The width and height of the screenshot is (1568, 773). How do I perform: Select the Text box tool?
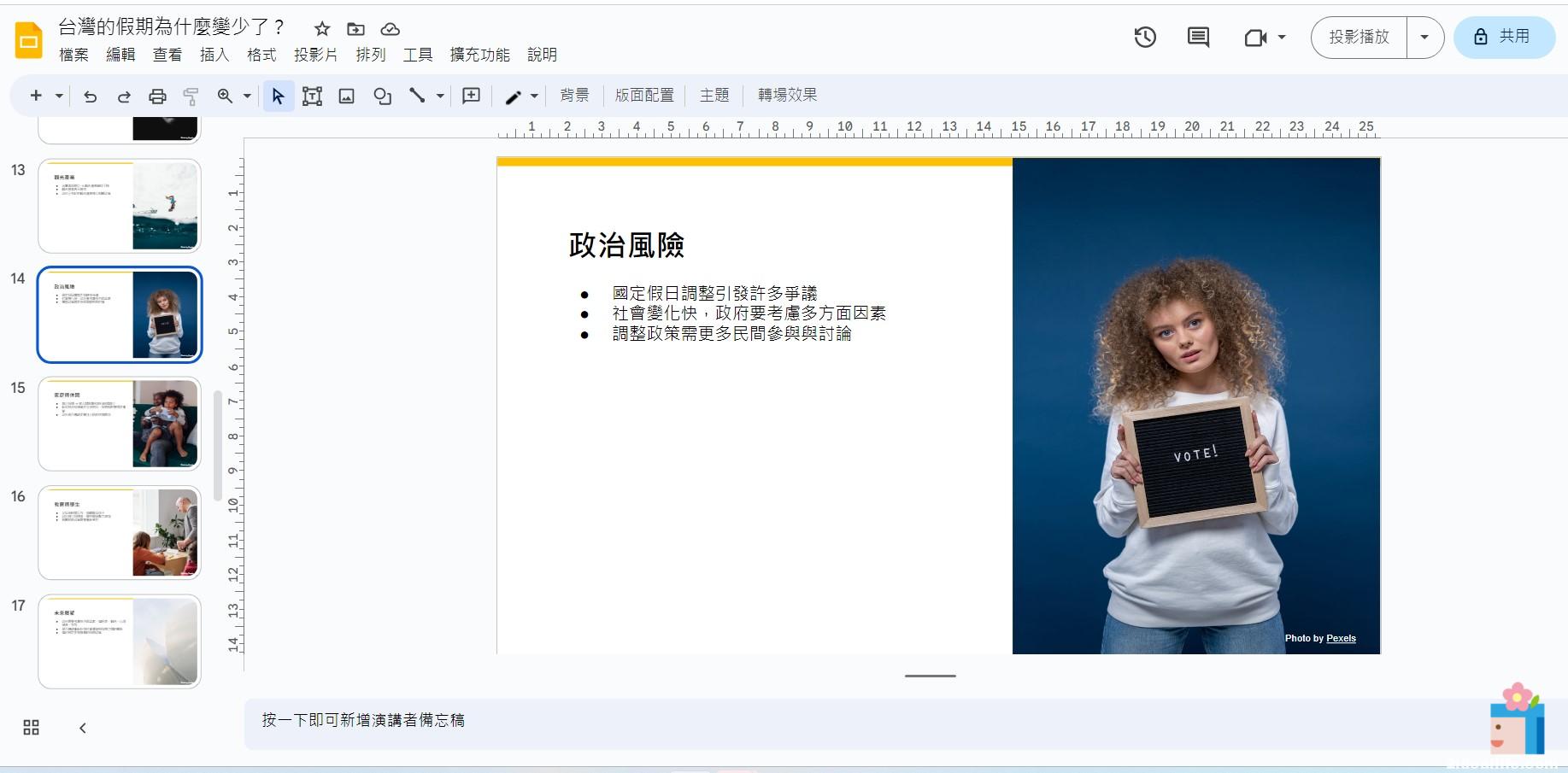point(312,97)
